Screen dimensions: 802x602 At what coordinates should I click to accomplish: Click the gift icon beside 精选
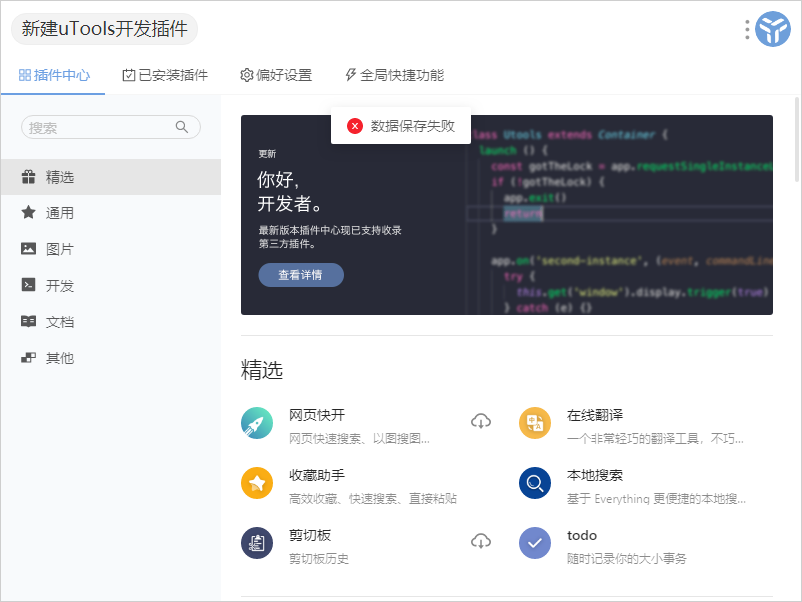pyautogui.click(x=29, y=177)
